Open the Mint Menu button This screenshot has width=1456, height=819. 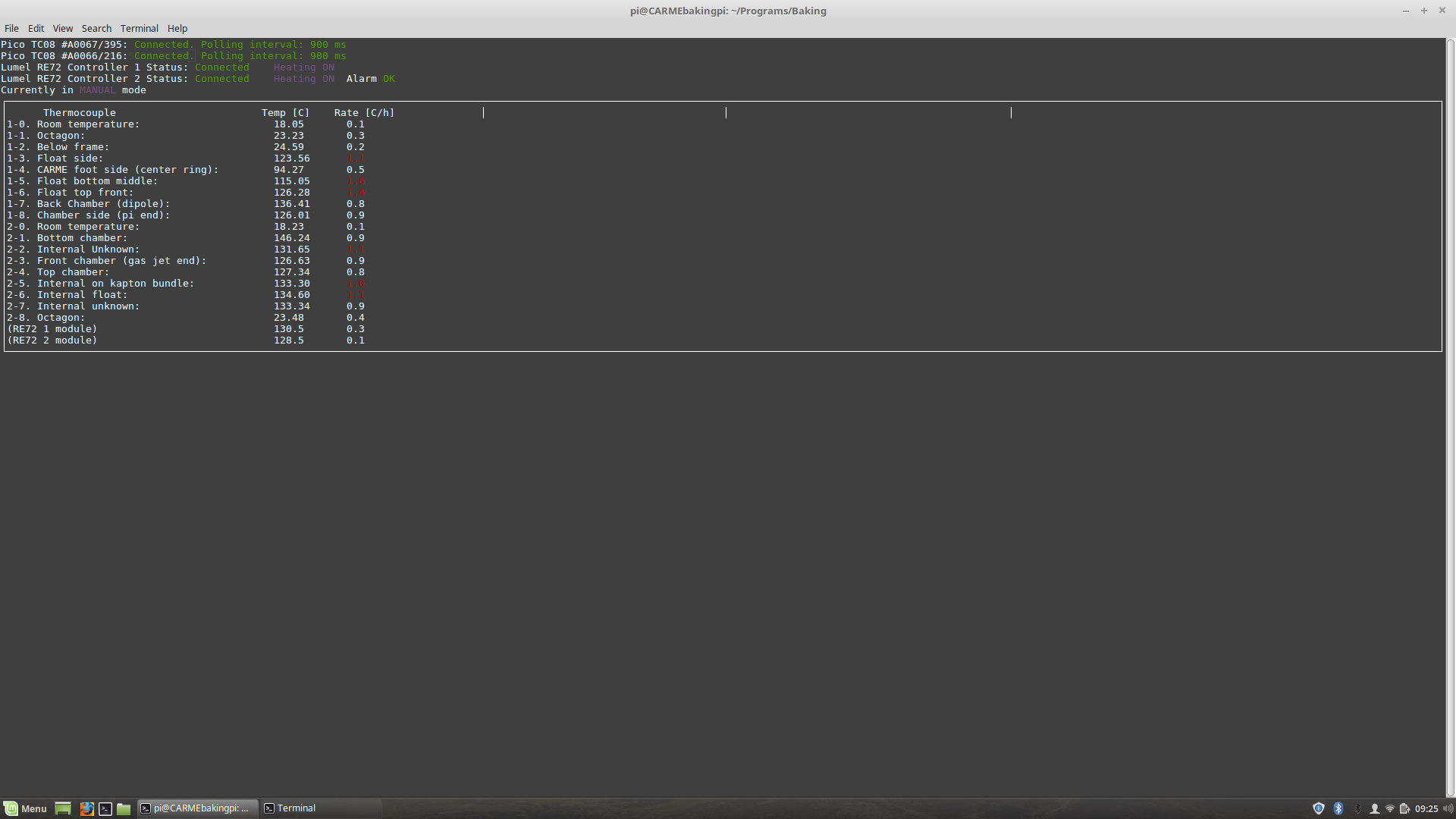click(x=27, y=808)
